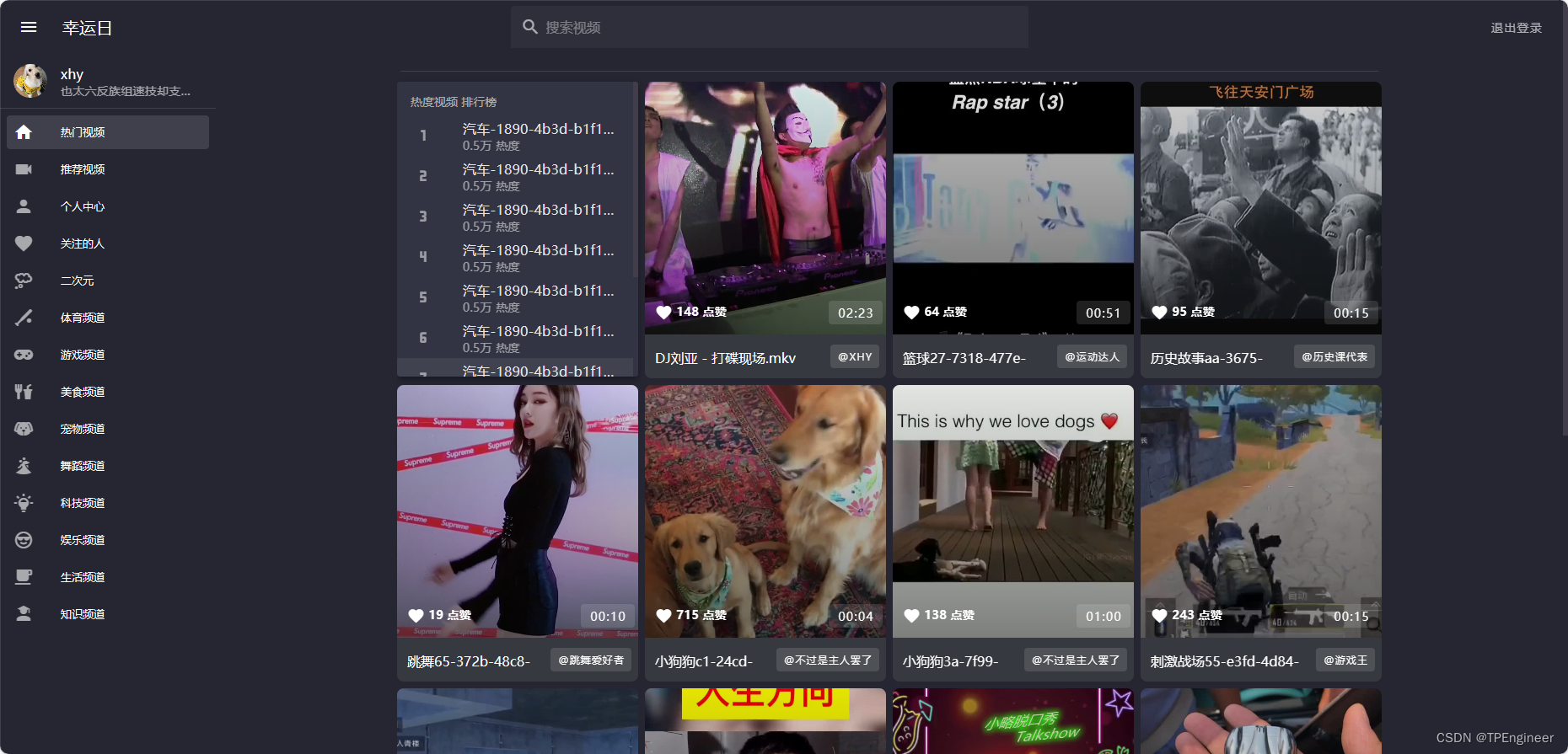Click the sunglasses face icon for 娱乐频道
This screenshot has height=754, width=1568.
(x=24, y=540)
